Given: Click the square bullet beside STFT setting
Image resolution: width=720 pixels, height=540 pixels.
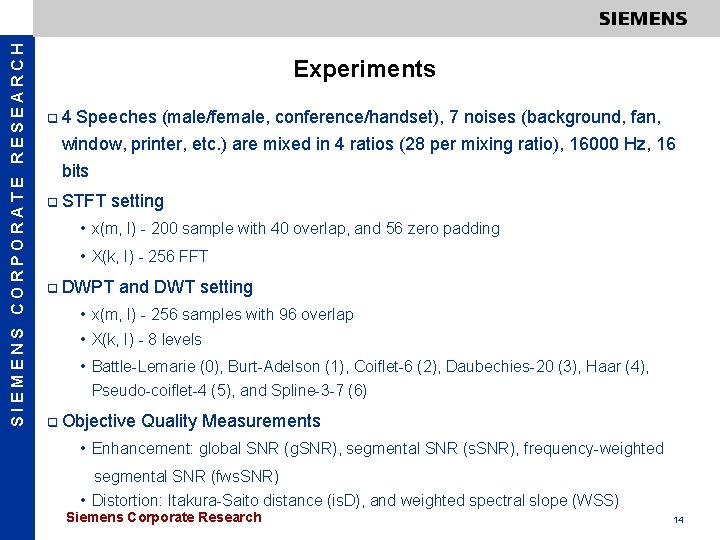Looking at the screenshot, I should click(x=53, y=202).
